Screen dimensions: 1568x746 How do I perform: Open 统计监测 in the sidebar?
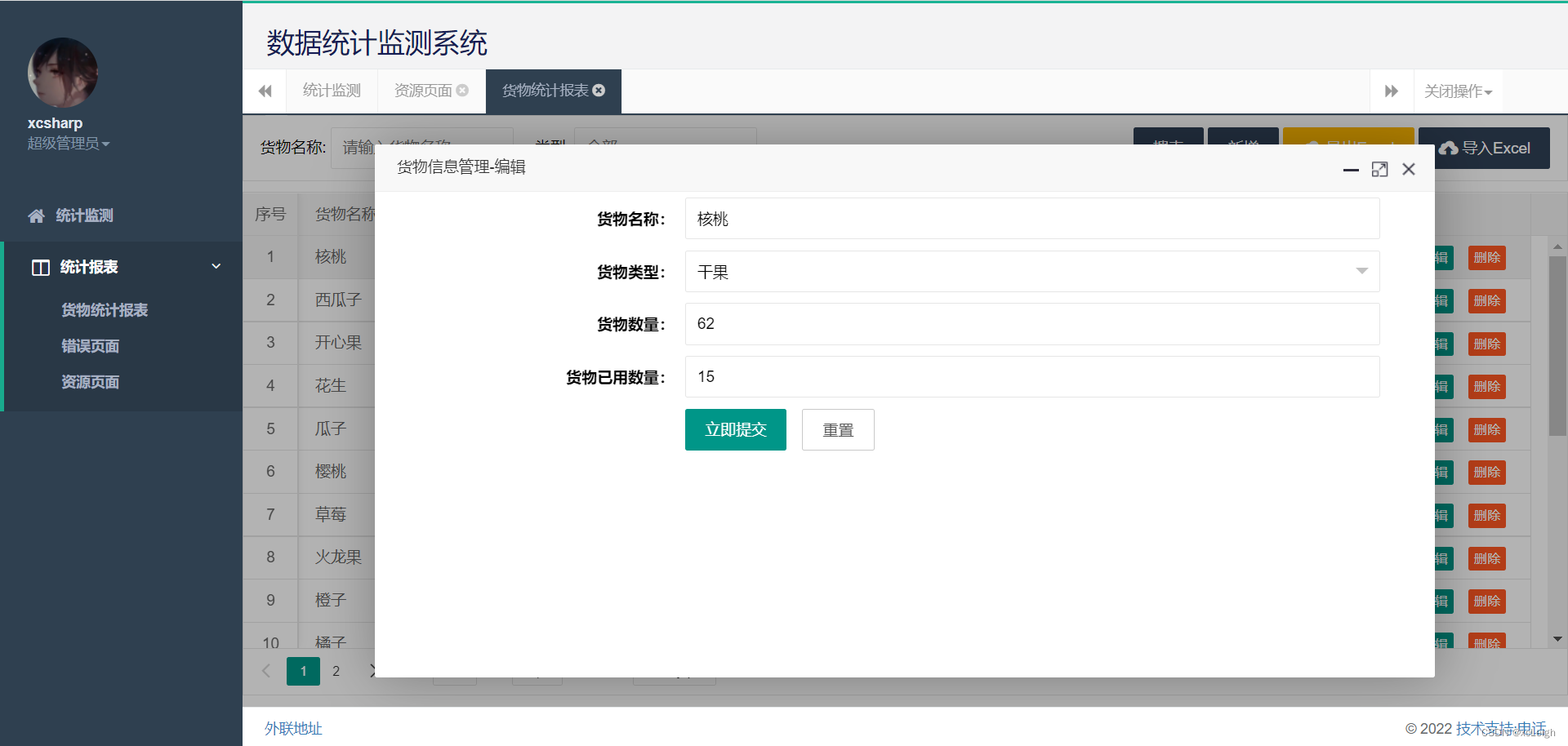(x=84, y=215)
